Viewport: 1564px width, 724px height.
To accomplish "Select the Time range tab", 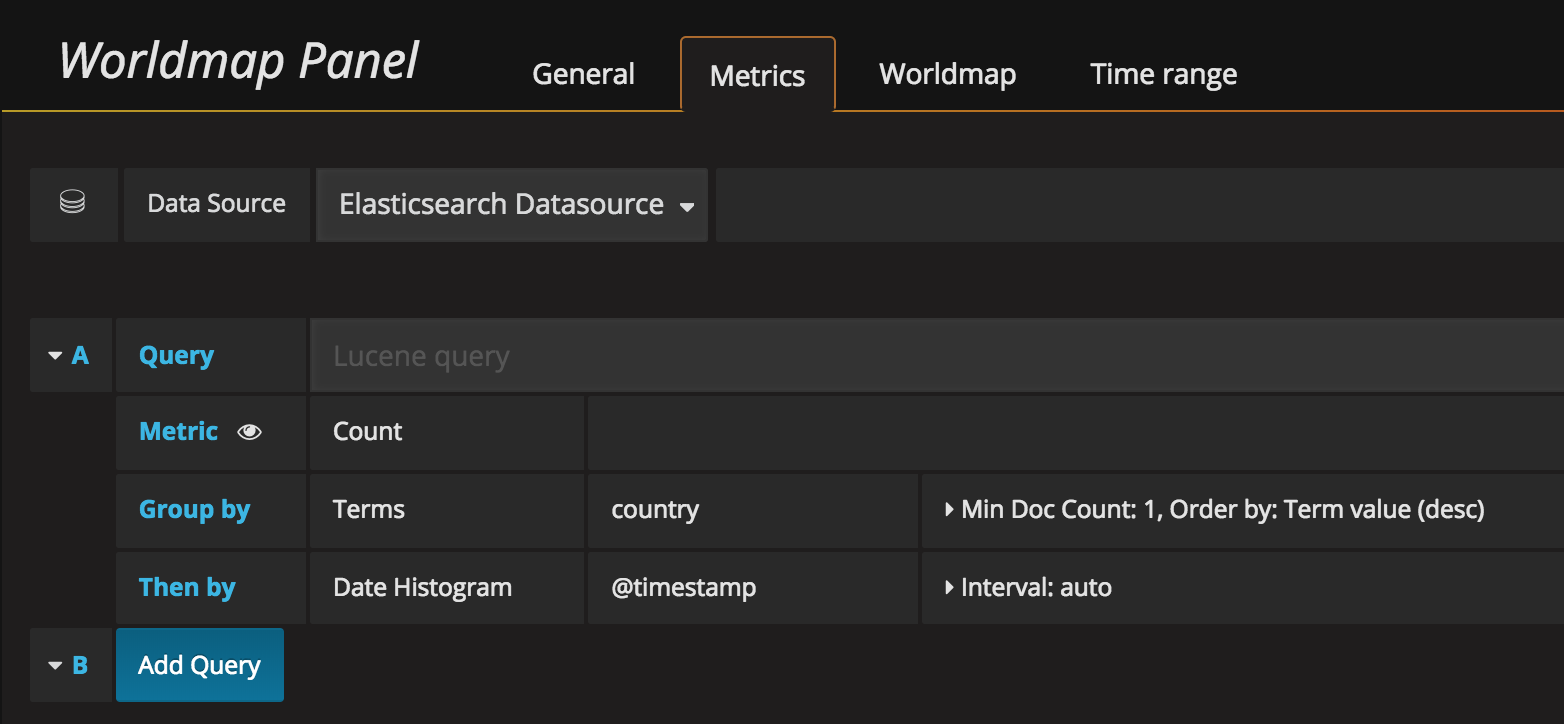I will tap(1163, 73).
